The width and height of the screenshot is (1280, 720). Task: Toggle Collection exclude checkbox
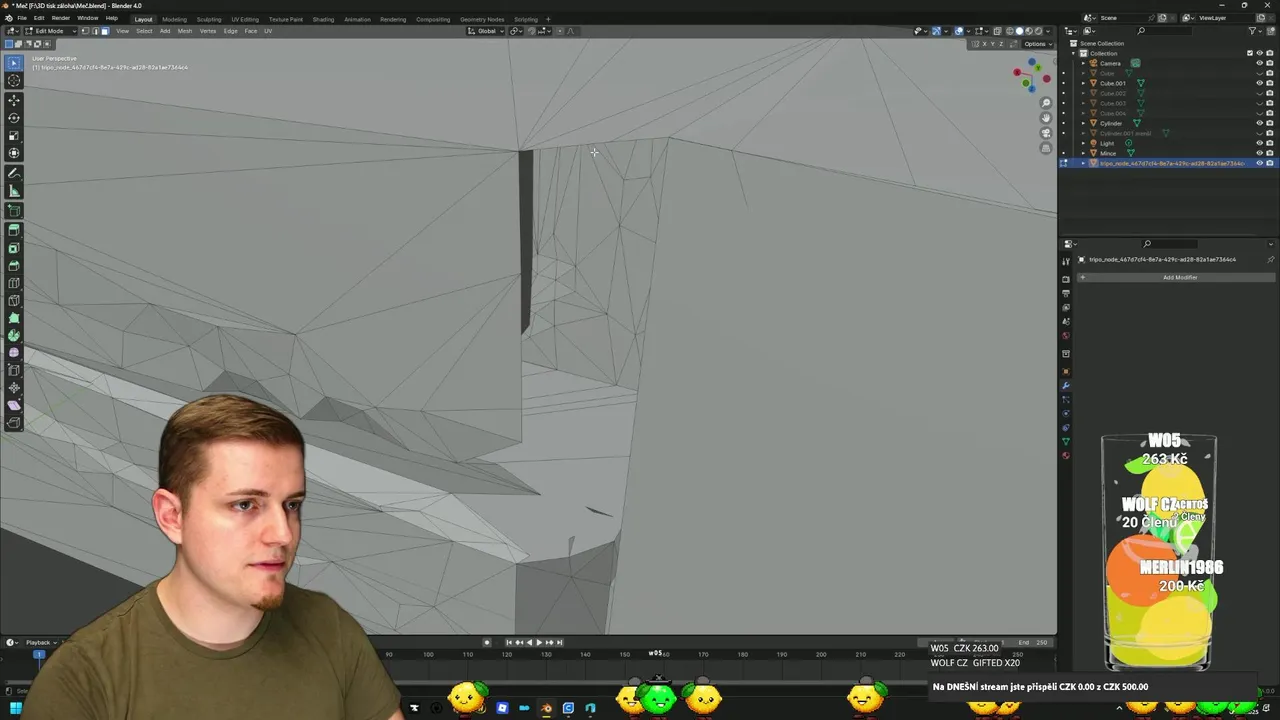coord(1250,53)
